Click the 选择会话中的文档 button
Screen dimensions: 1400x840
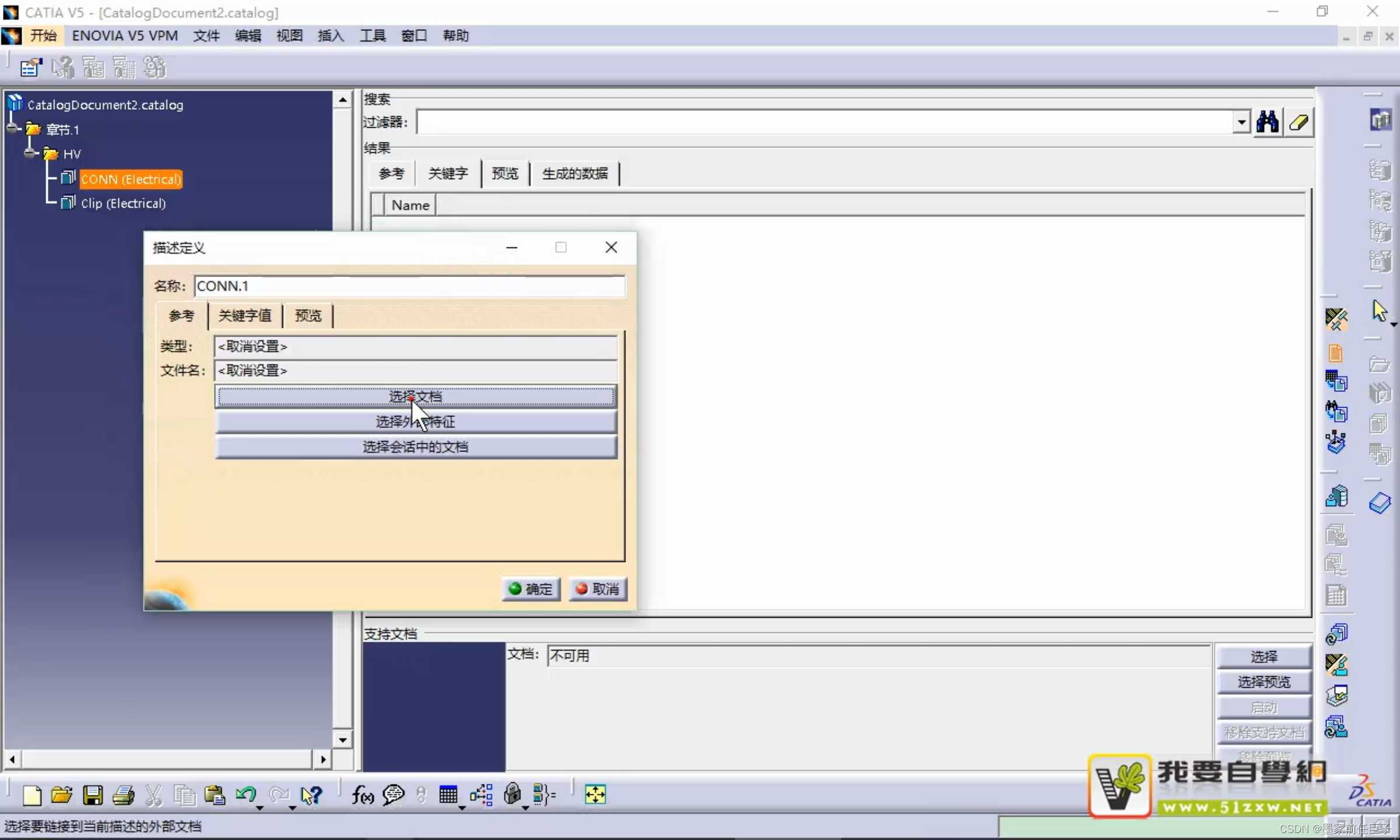[415, 447]
